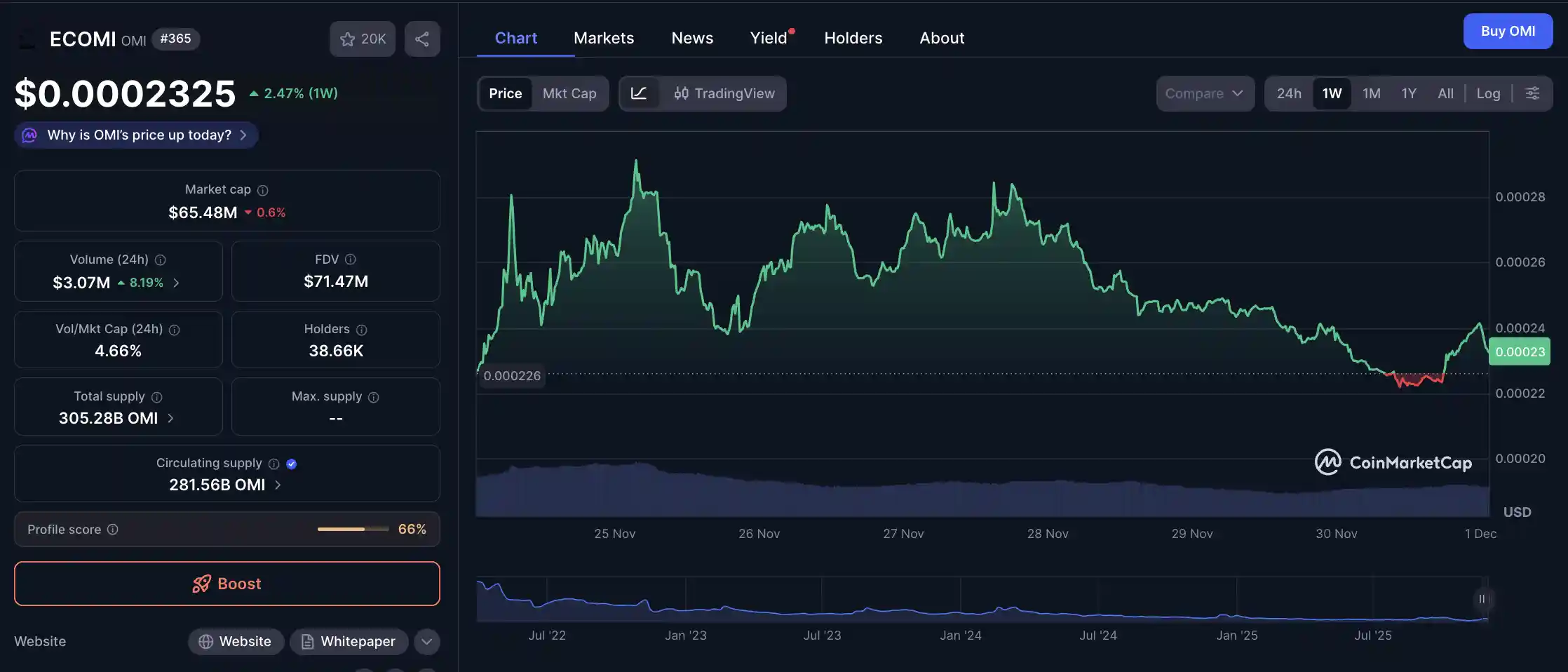Viewport: 1568px width, 672px height.
Task: Switch to the Markets tab
Action: pyautogui.click(x=603, y=38)
